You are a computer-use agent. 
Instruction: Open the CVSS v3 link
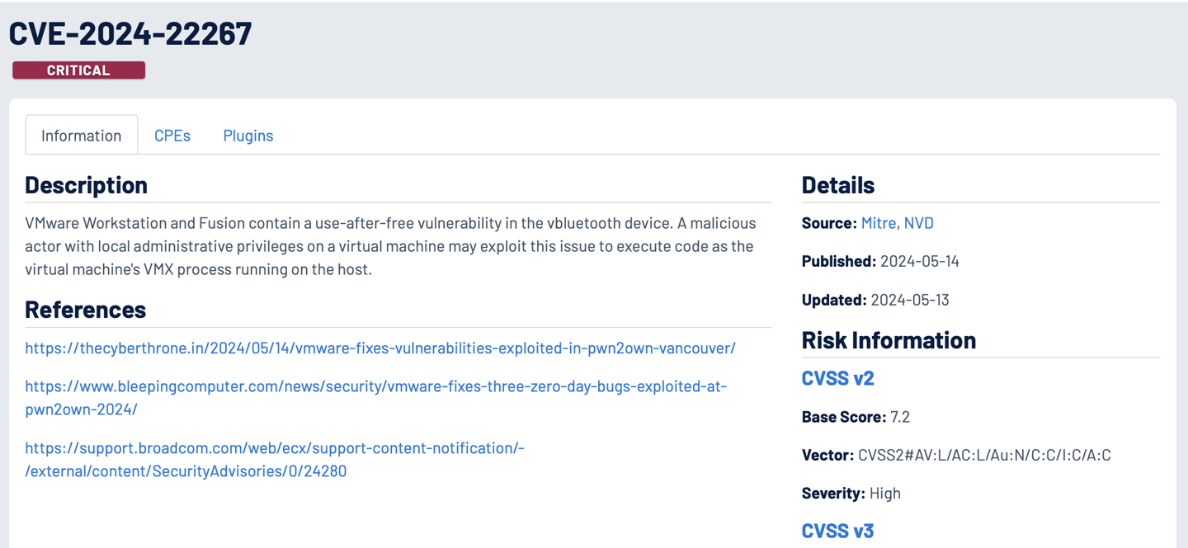838,531
